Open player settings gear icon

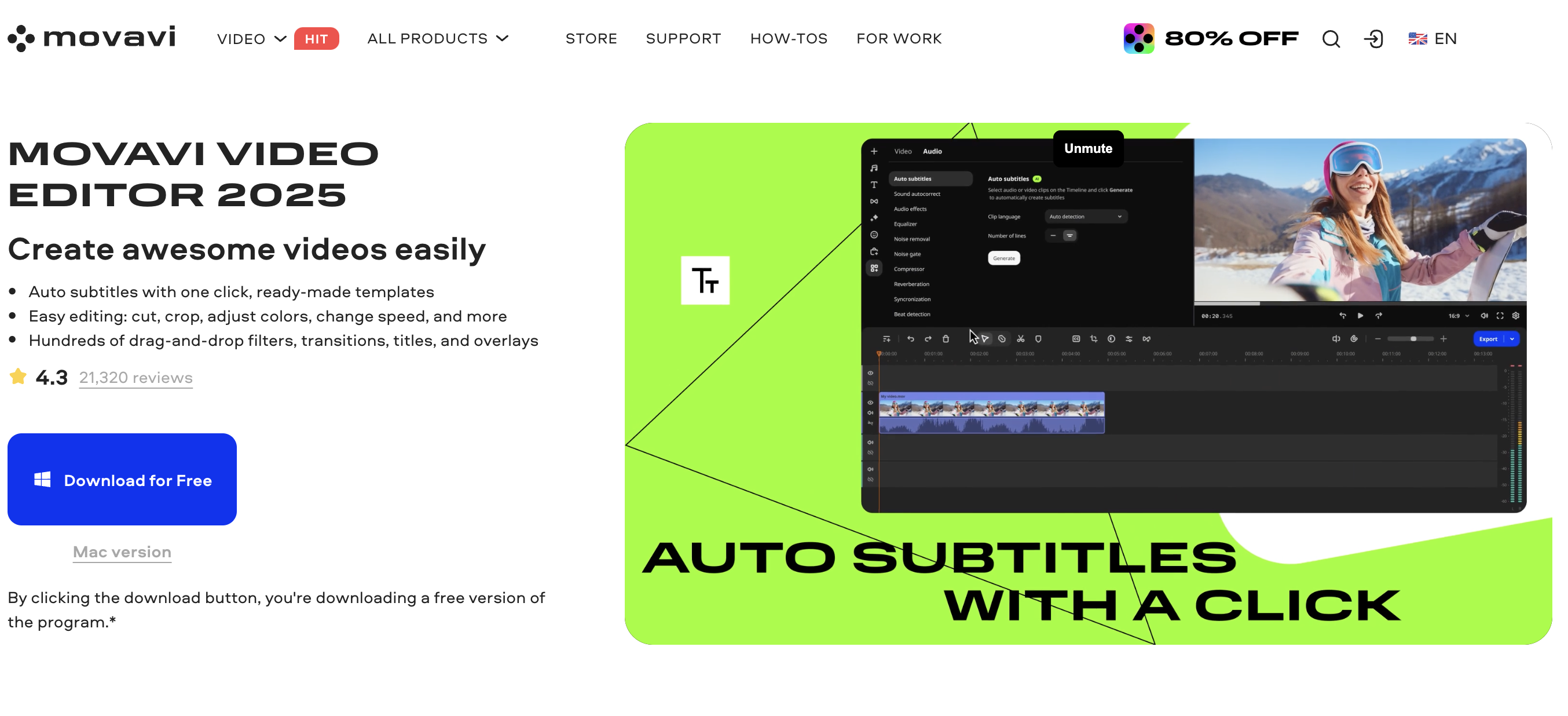[x=1516, y=316]
